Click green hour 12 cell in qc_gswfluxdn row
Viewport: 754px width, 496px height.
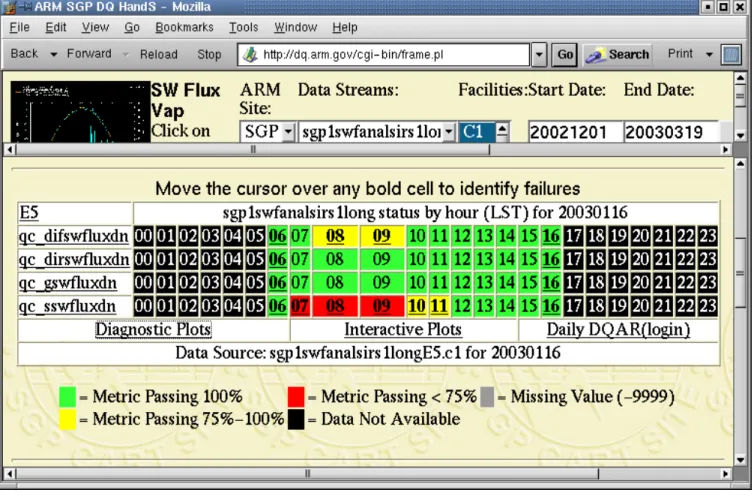point(462,282)
